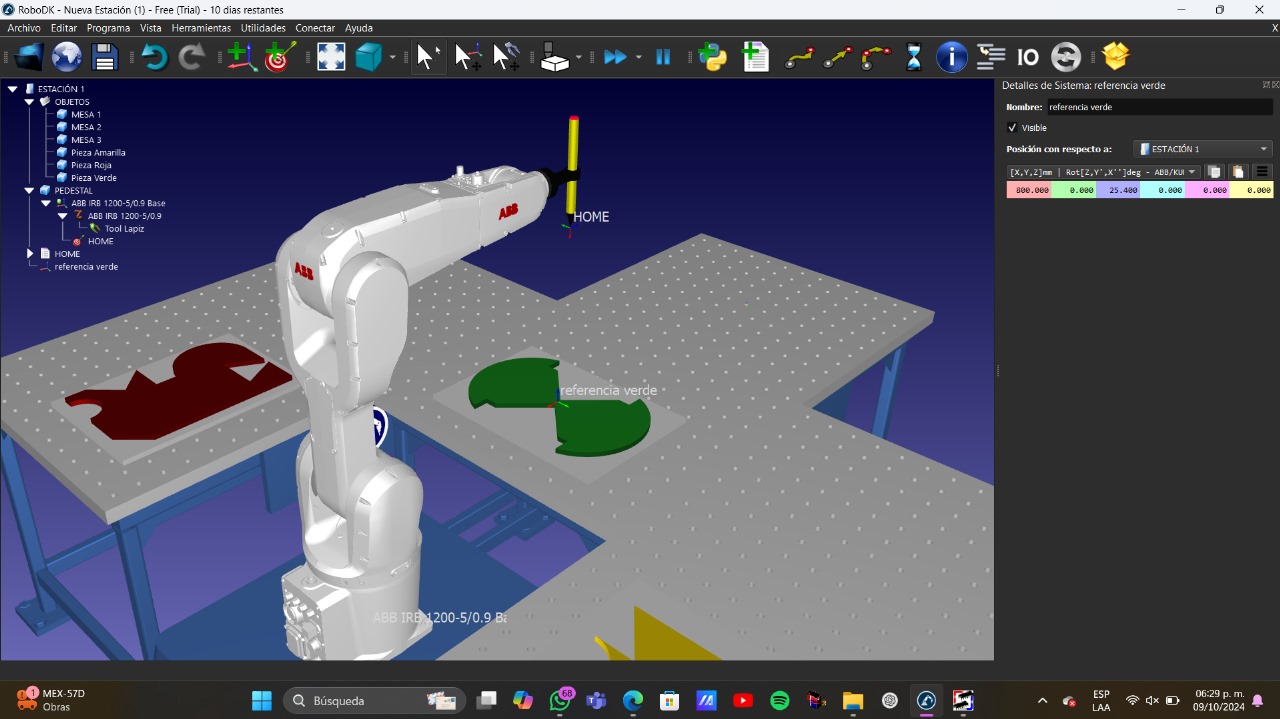This screenshot has width=1280, height=719.
Task: Select Pieza Amarilla in the tree
Action: pos(98,153)
